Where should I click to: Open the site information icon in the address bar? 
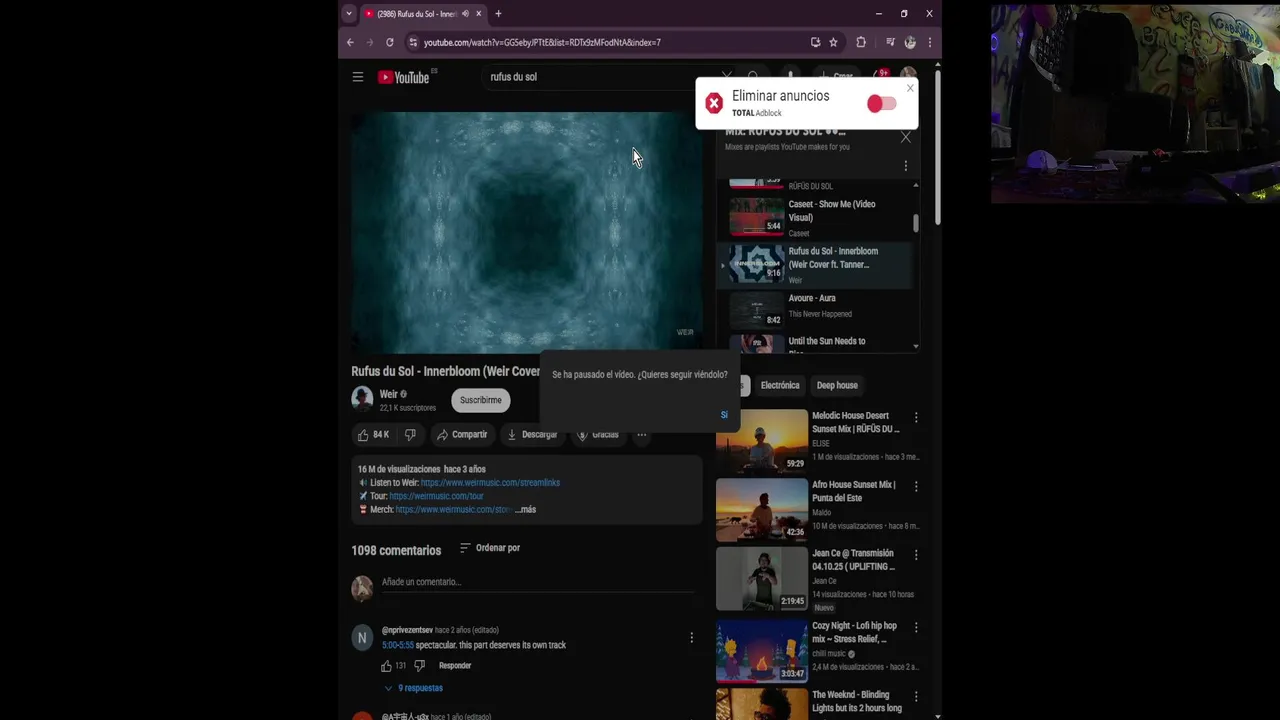413,42
